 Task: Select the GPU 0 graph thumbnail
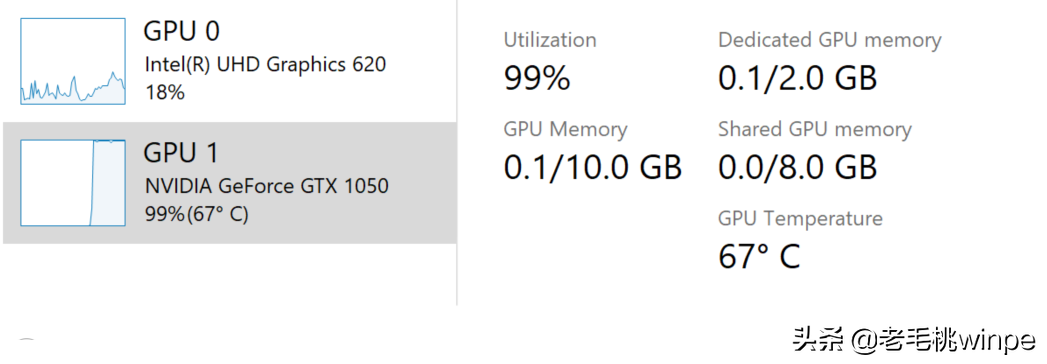pyautogui.click(x=73, y=61)
